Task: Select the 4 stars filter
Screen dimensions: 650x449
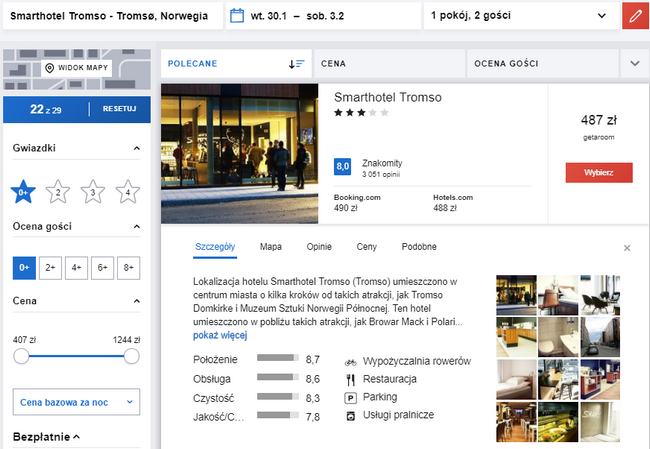Action: [x=128, y=192]
